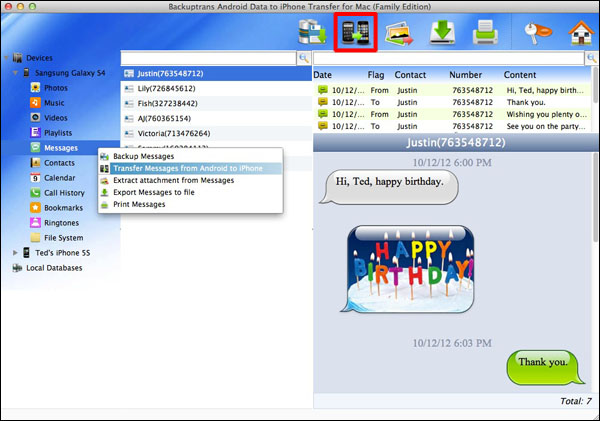
Task: Click the Happy Birthday image attachment
Action: (x=408, y=269)
